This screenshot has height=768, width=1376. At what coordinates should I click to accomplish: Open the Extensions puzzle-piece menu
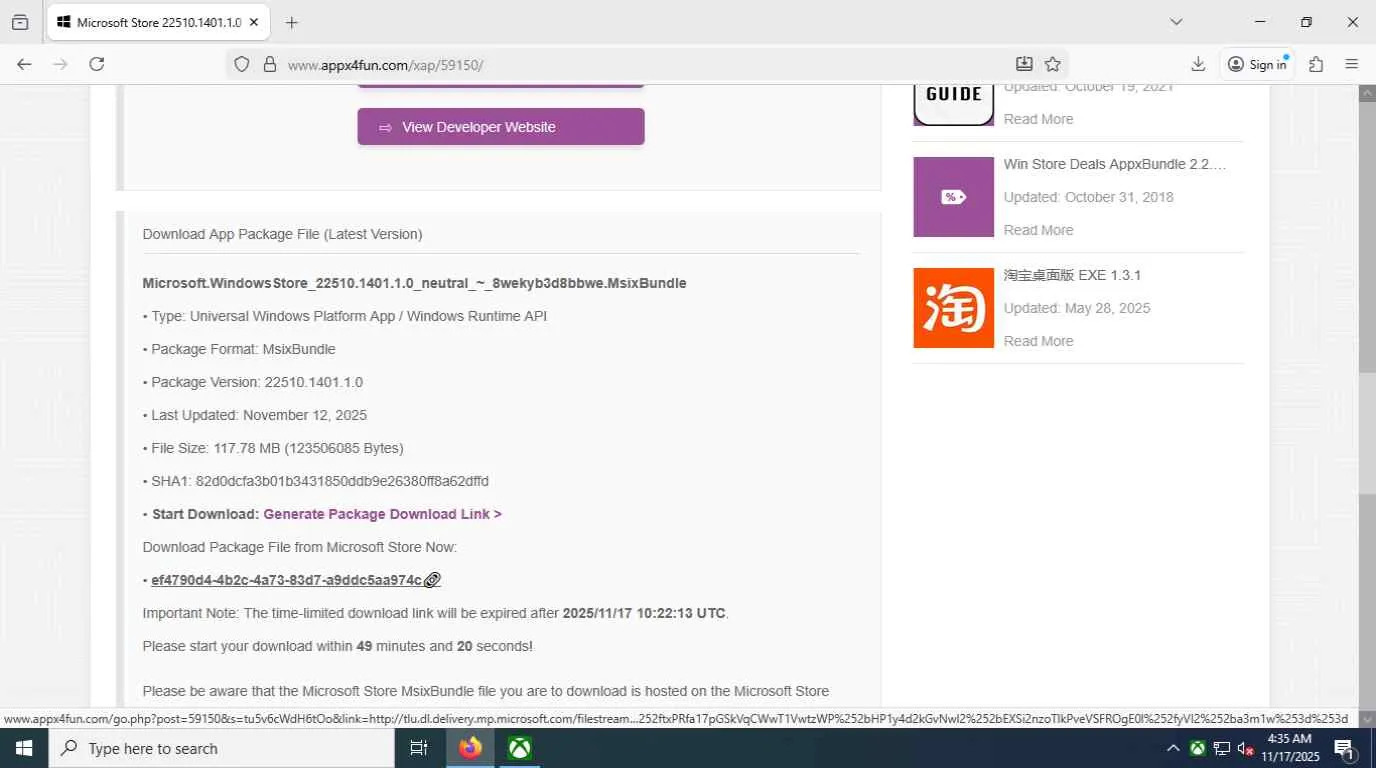coord(1316,64)
